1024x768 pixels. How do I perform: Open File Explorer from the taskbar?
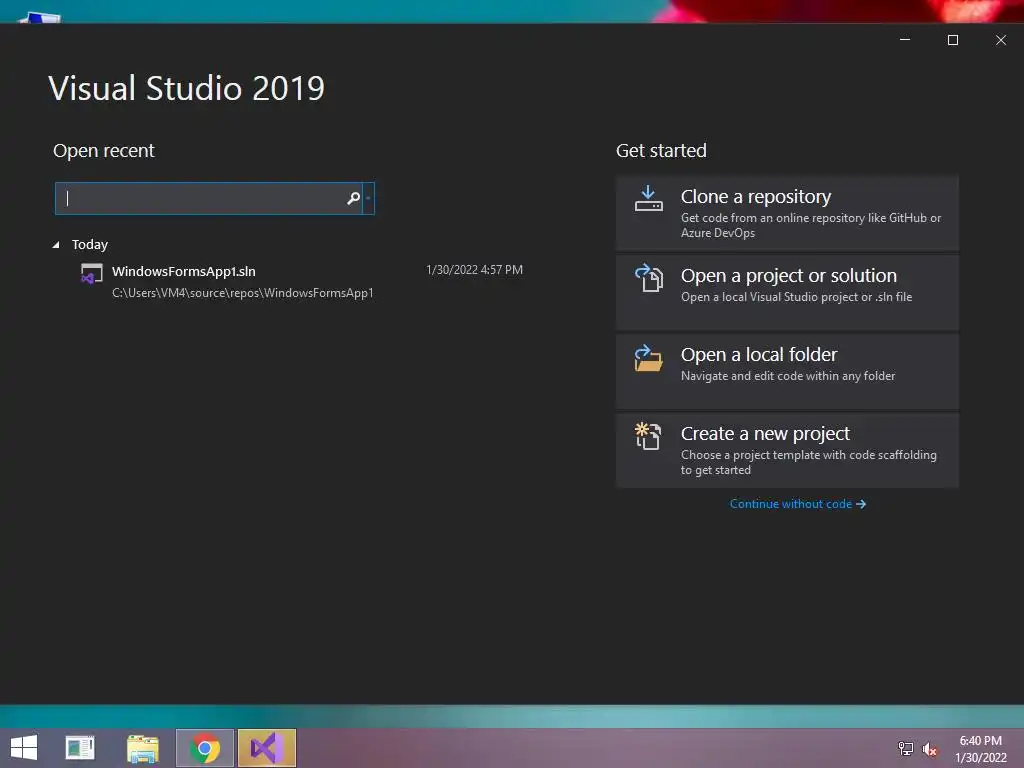(x=142, y=748)
